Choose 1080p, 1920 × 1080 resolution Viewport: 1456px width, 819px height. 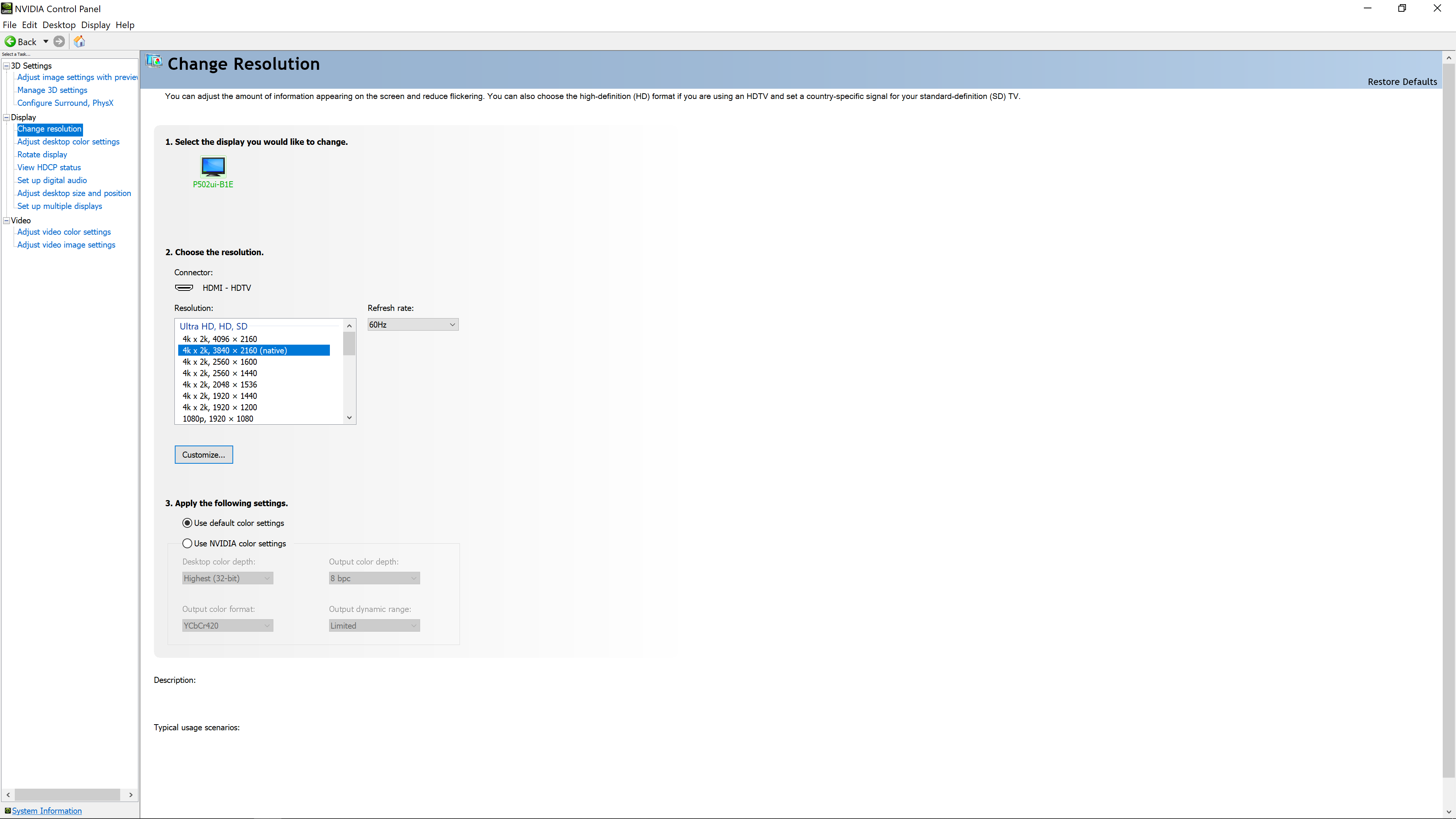point(218,418)
